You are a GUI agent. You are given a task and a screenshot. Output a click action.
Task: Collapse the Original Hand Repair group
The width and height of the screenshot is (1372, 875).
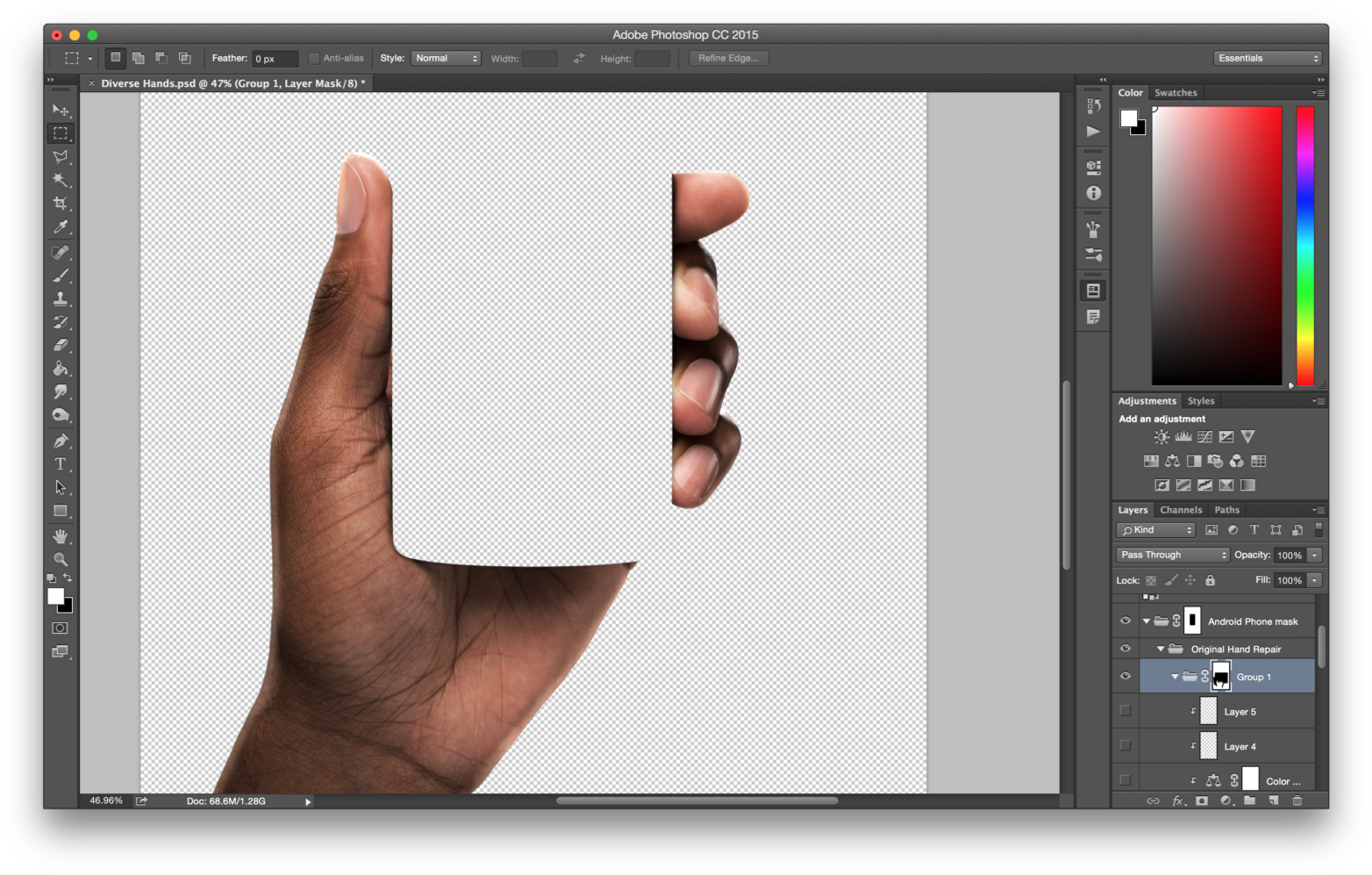tap(1161, 649)
